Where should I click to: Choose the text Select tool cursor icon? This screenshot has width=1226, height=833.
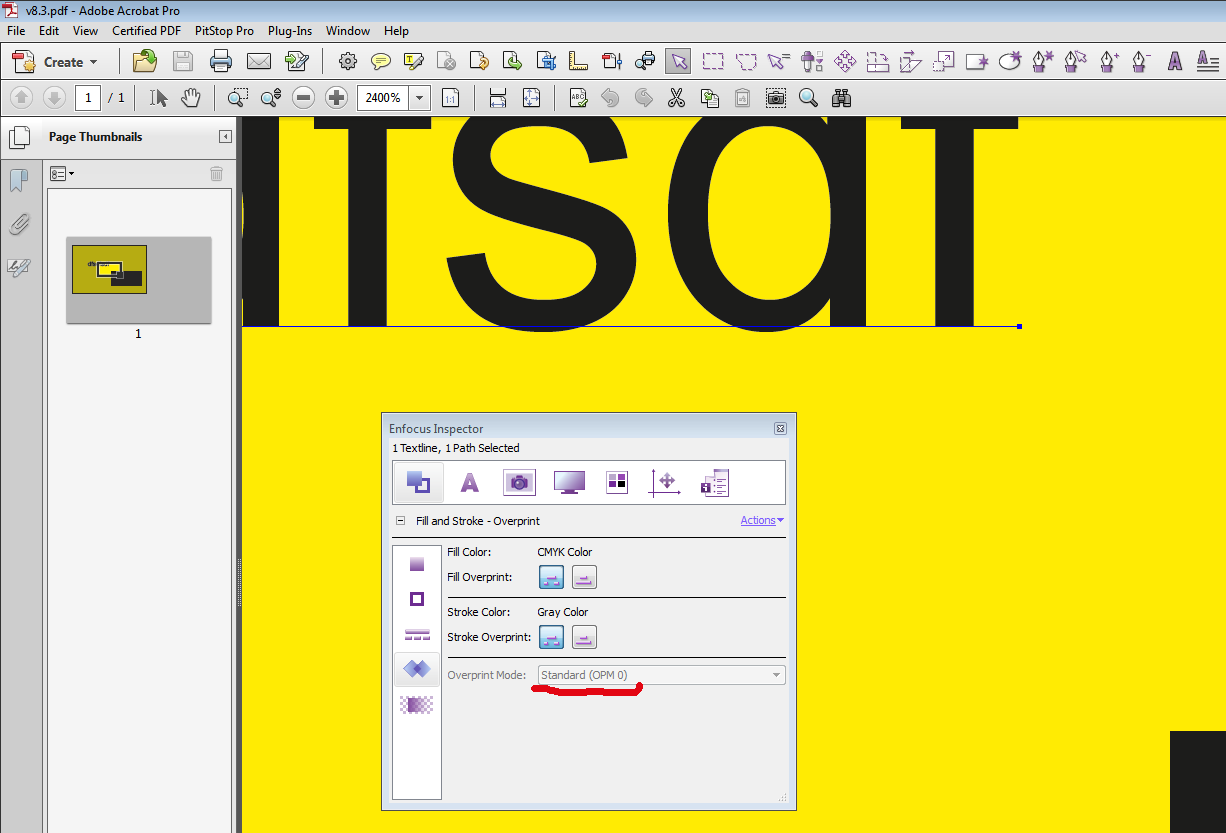[158, 98]
